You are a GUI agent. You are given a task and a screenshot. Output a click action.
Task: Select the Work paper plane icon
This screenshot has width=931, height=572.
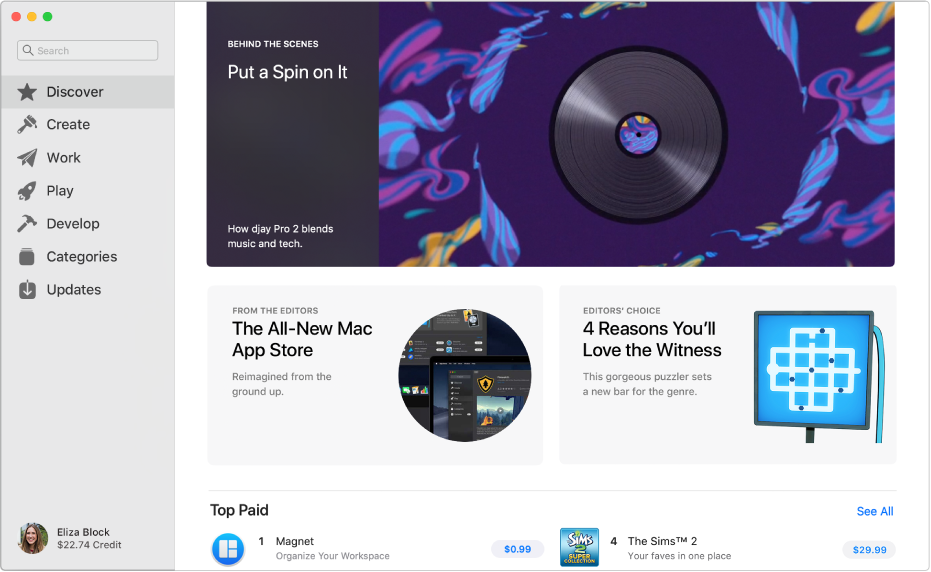[x=27, y=158]
